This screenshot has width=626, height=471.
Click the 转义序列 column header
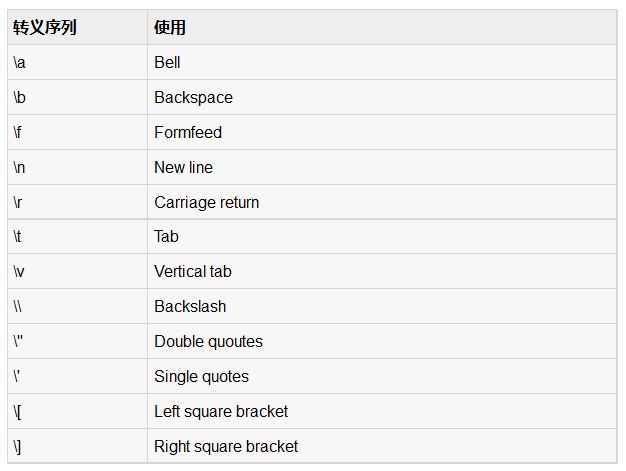[x=45, y=27]
